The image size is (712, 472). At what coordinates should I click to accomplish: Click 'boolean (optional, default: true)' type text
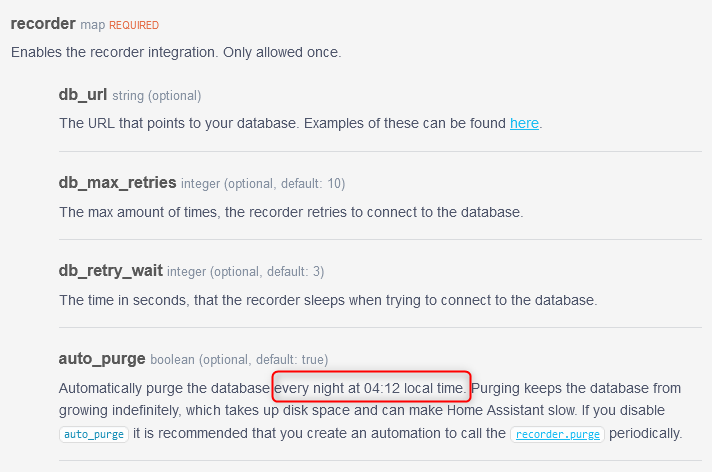pos(239,360)
